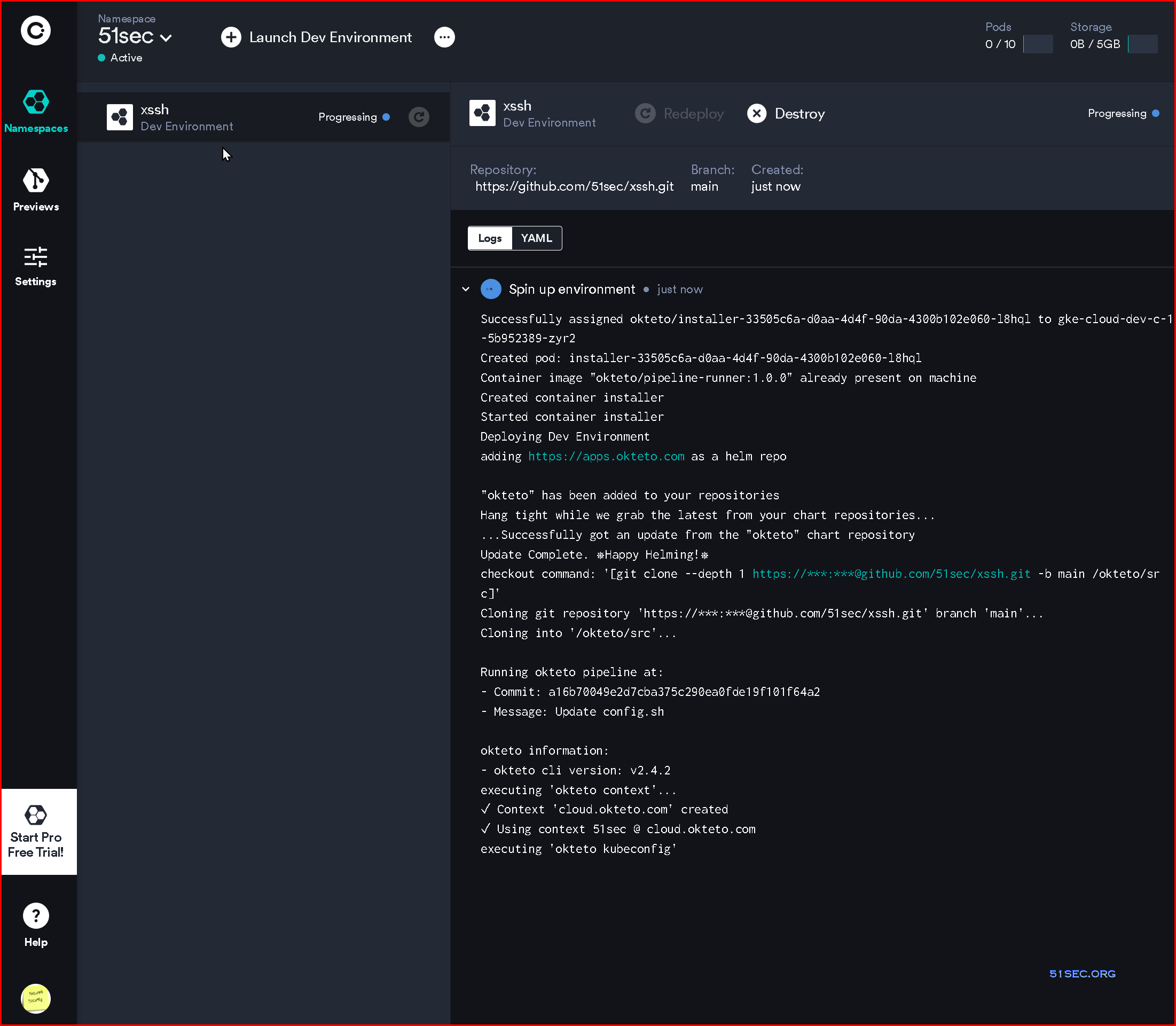
Task: Click the 'Message: Update config.sh' log line
Action: [572, 711]
